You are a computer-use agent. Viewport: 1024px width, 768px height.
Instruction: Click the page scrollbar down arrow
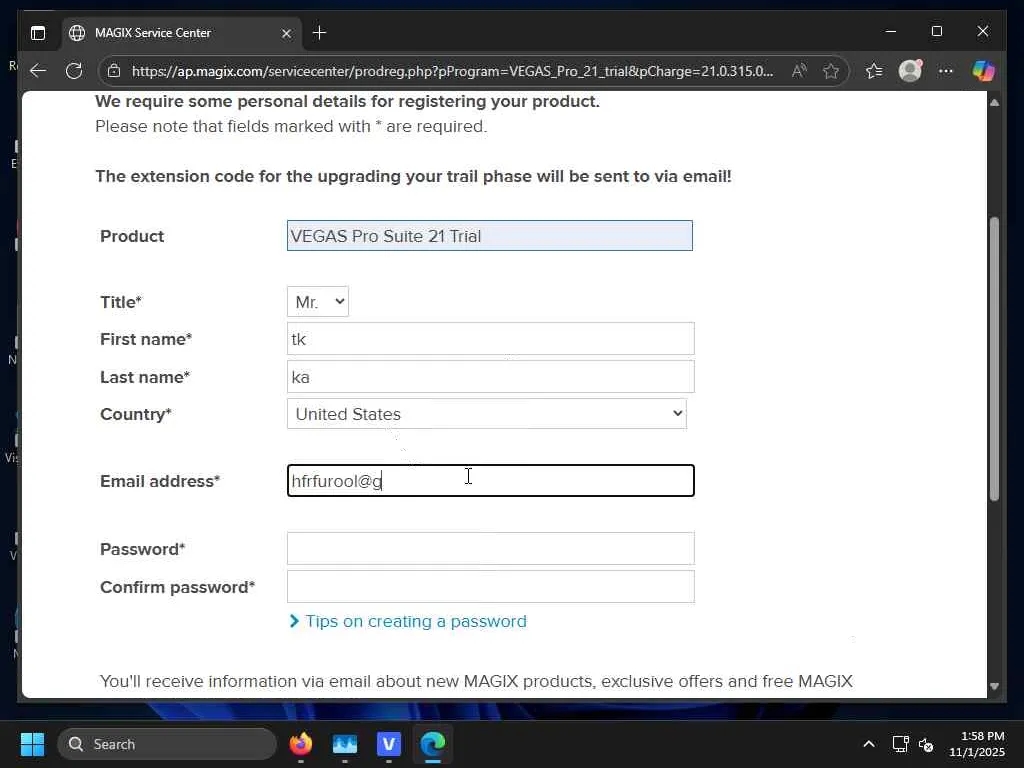(994, 686)
